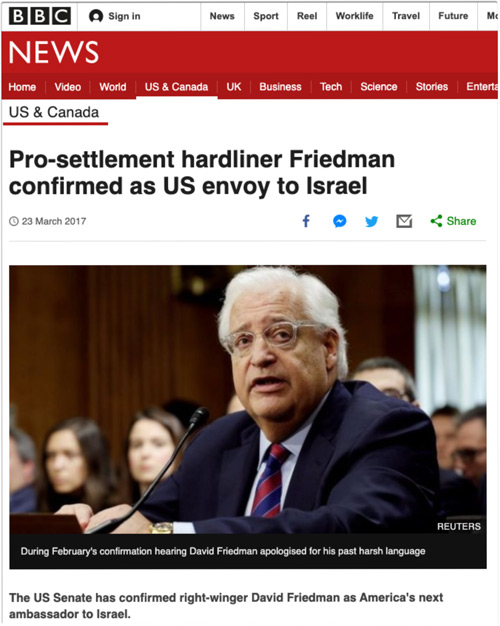Click the Sign in account icon
The width and height of the screenshot is (500, 626).
click(96, 16)
